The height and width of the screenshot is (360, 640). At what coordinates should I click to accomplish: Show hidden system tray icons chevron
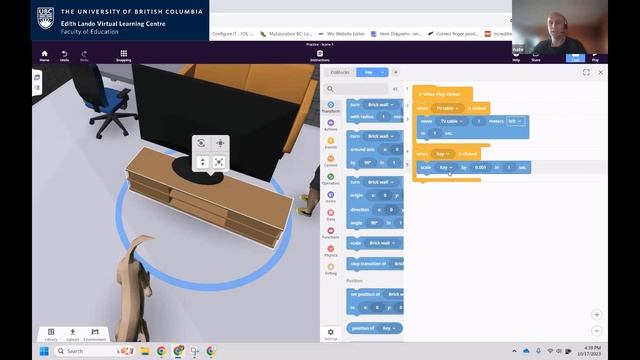(x=514, y=351)
